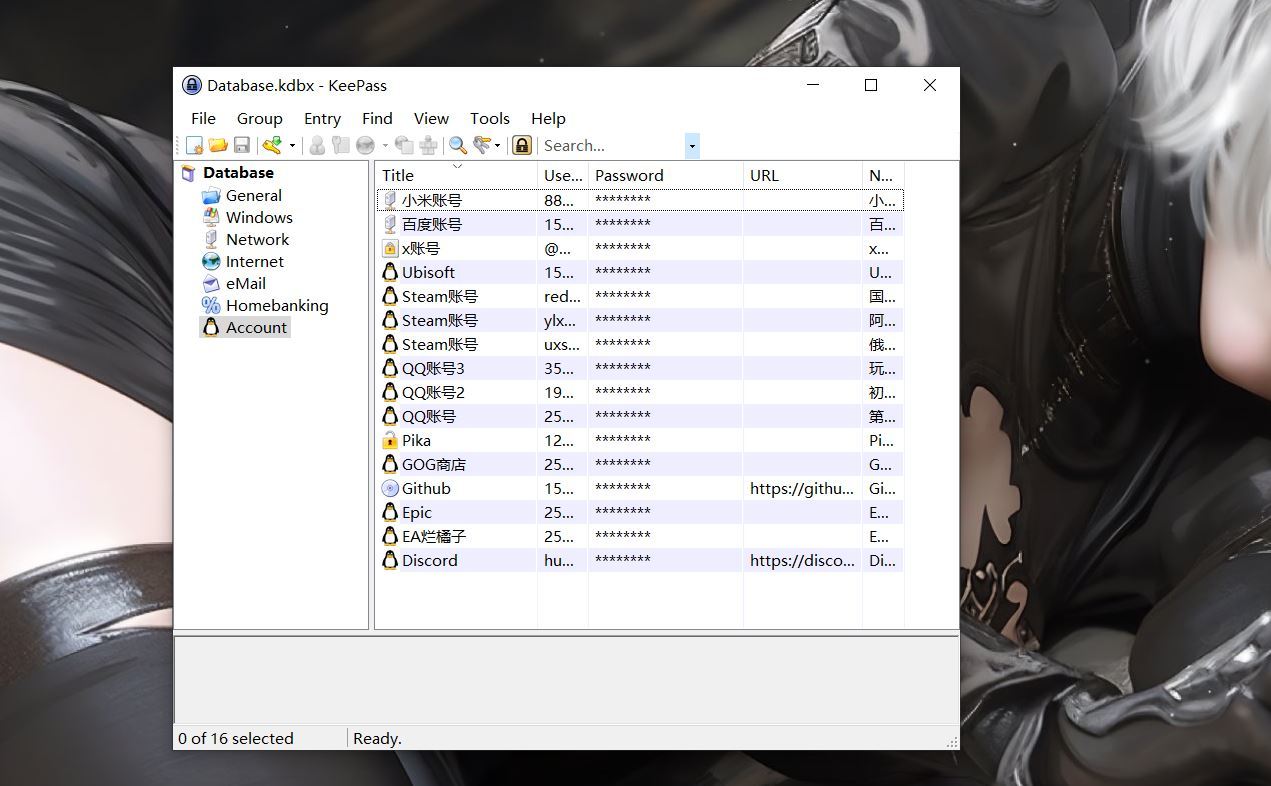Select the Internet globe group icon

tap(211, 262)
